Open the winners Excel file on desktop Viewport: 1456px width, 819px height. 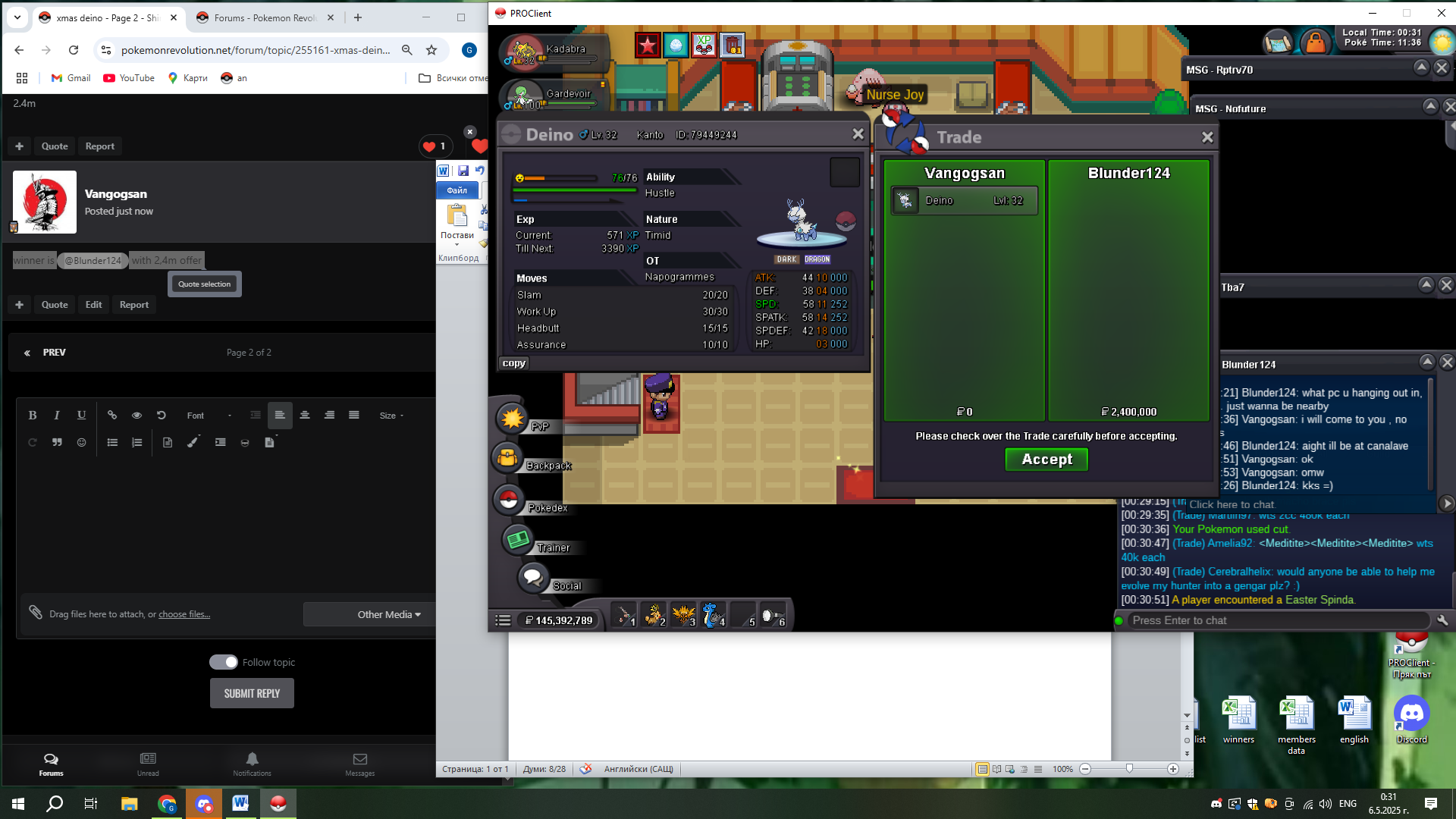point(1238,720)
